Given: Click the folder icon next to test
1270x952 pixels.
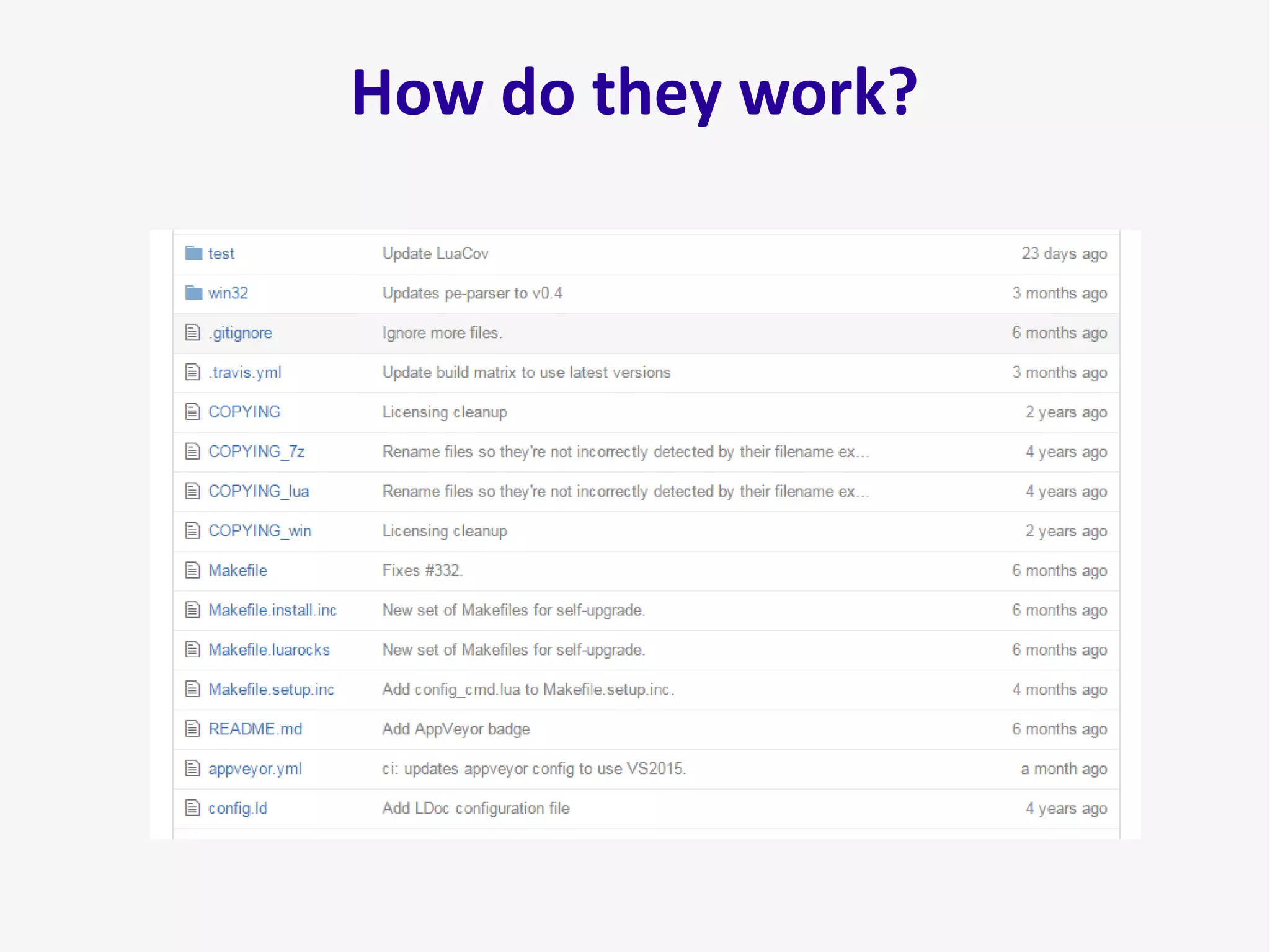Looking at the screenshot, I should pyautogui.click(x=193, y=253).
